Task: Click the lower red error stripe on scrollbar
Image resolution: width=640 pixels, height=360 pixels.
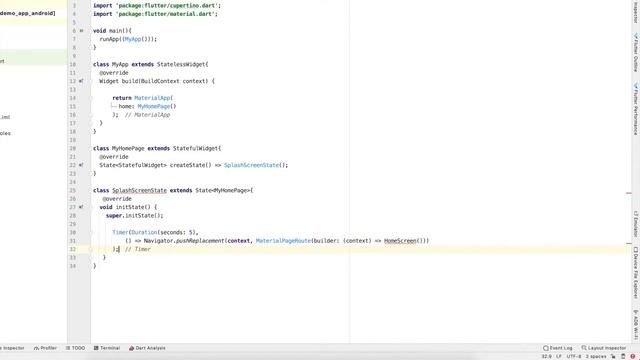Action: pos(629,243)
